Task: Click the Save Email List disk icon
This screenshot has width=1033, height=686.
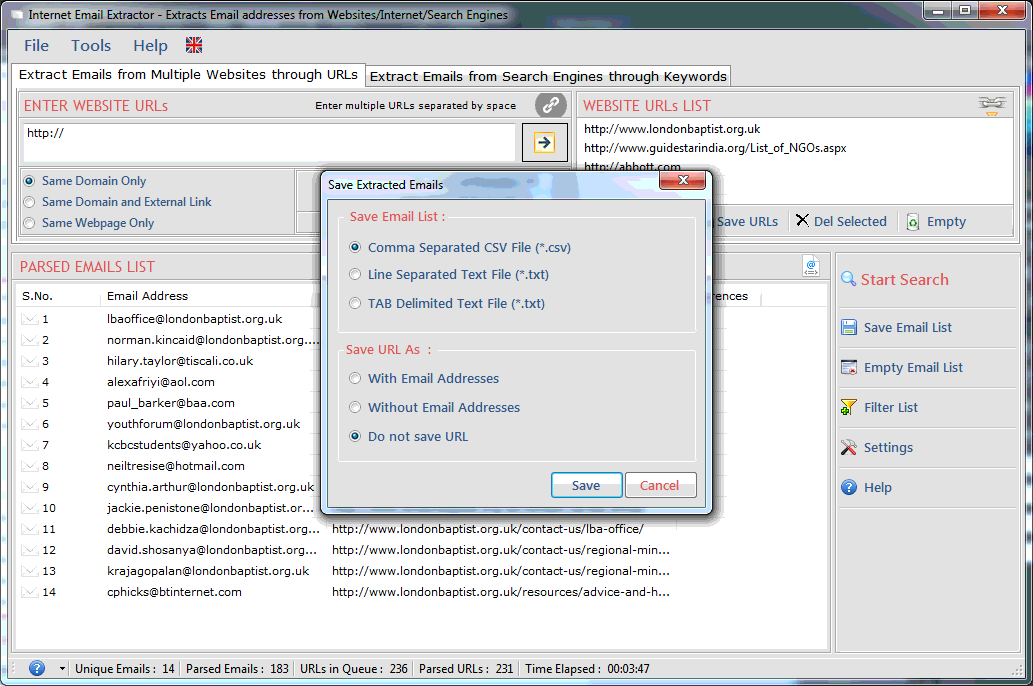Action: coord(849,327)
